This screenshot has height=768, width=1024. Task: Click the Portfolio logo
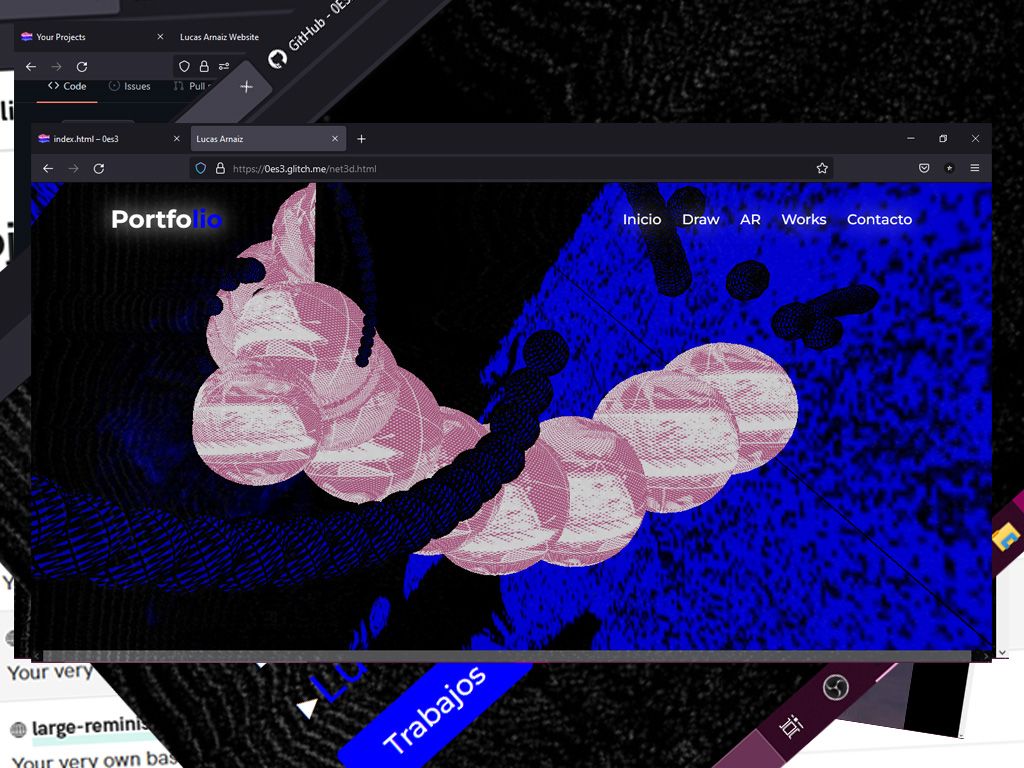tap(167, 219)
